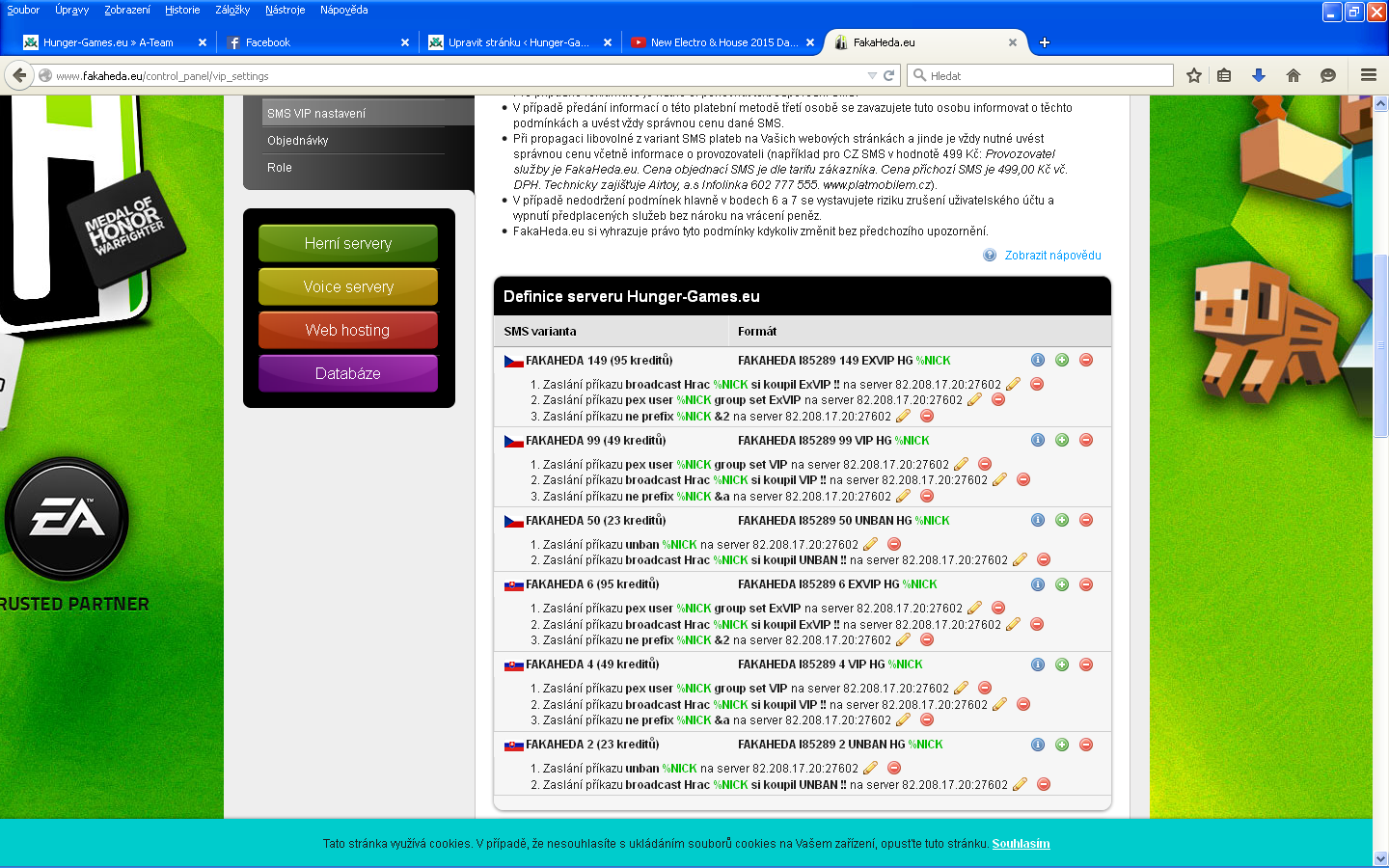1389x868 pixels.
Task: Open the URL bar history dropdown arrow
Action: (872, 75)
